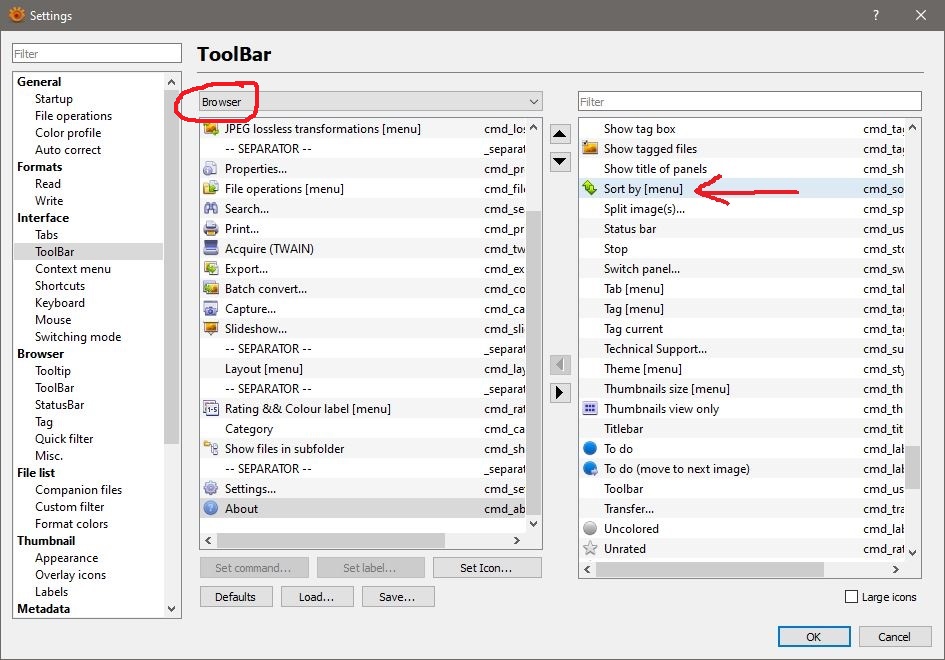
Task: Select the Acquire (TWAIN) scanner icon
Action: click(x=210, y=248)
